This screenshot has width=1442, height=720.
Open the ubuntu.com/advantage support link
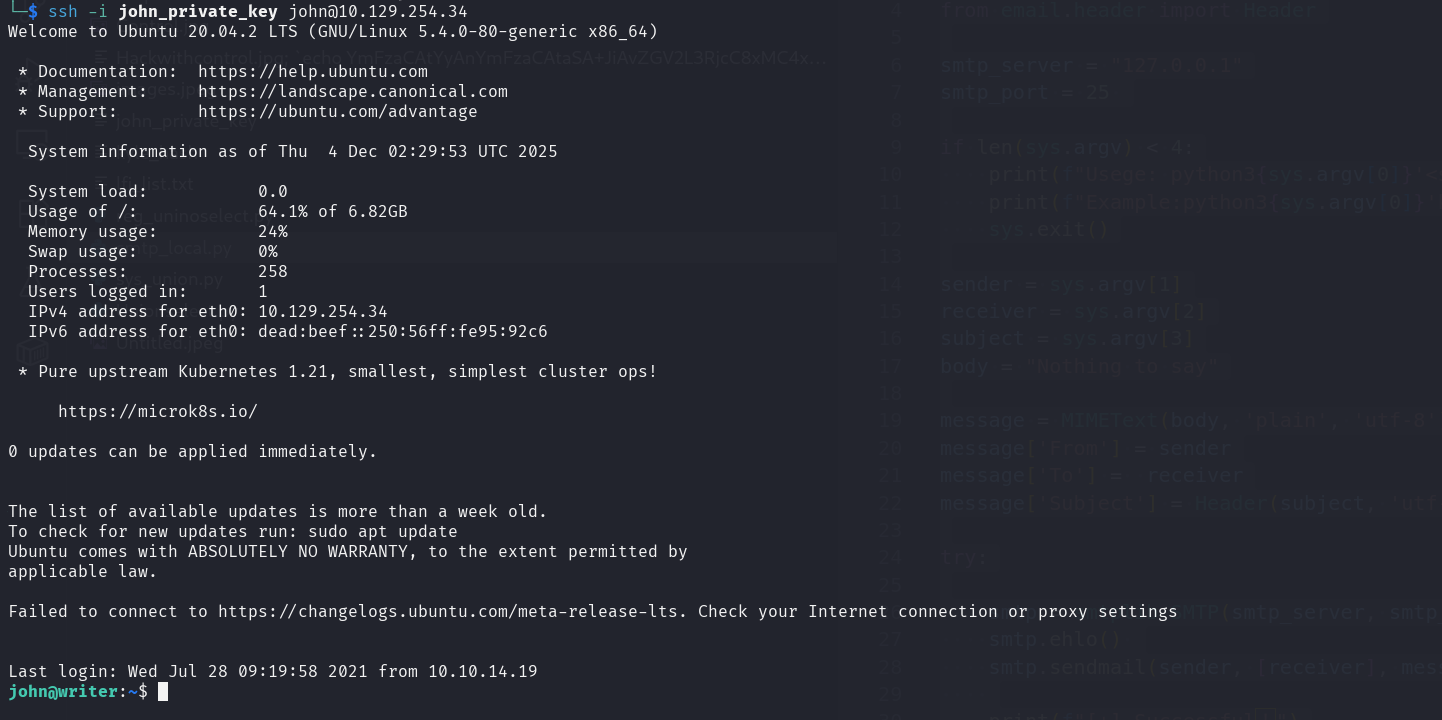pos(337,112)
